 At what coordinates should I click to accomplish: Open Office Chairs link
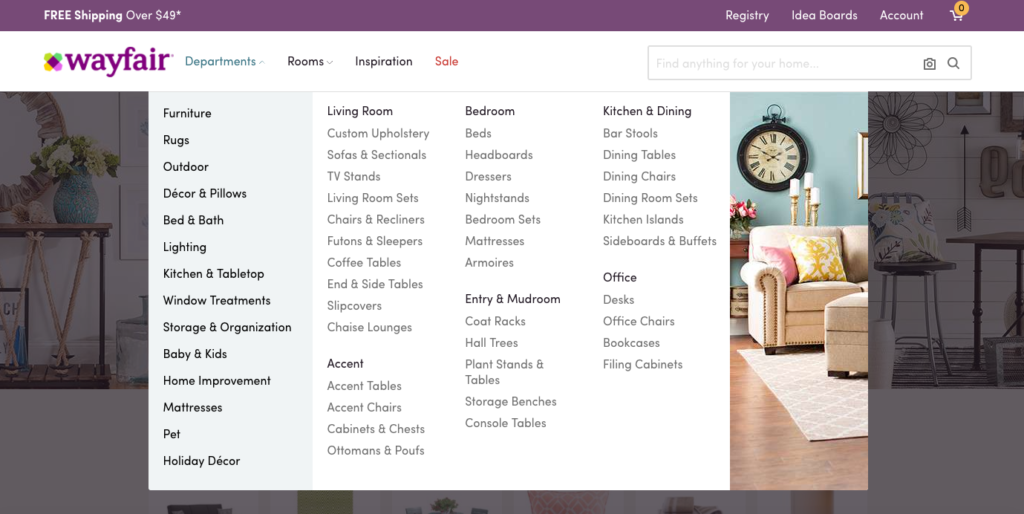639,321
